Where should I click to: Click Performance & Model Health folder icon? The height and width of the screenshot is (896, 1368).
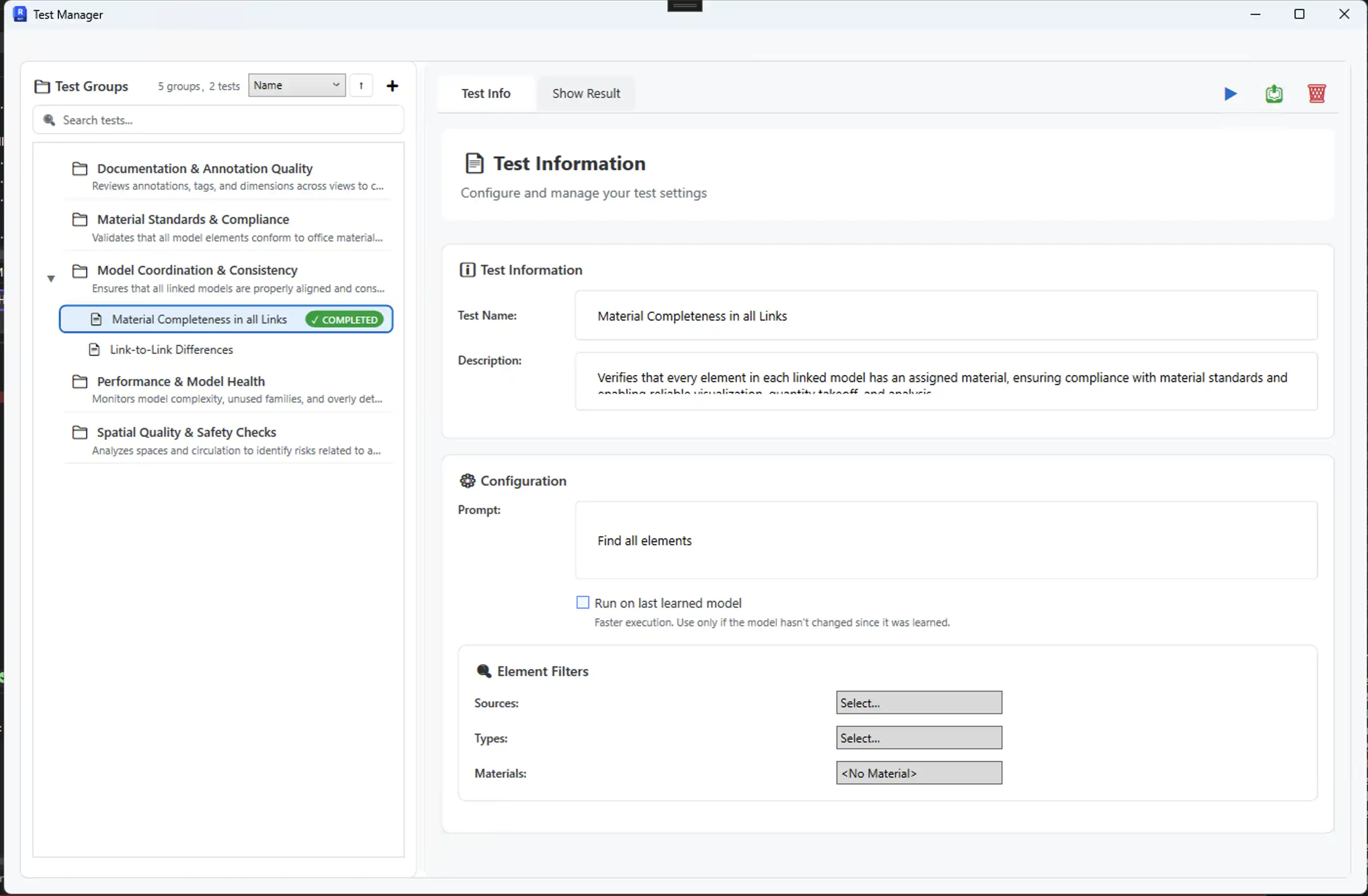click(x=80, y=382)
